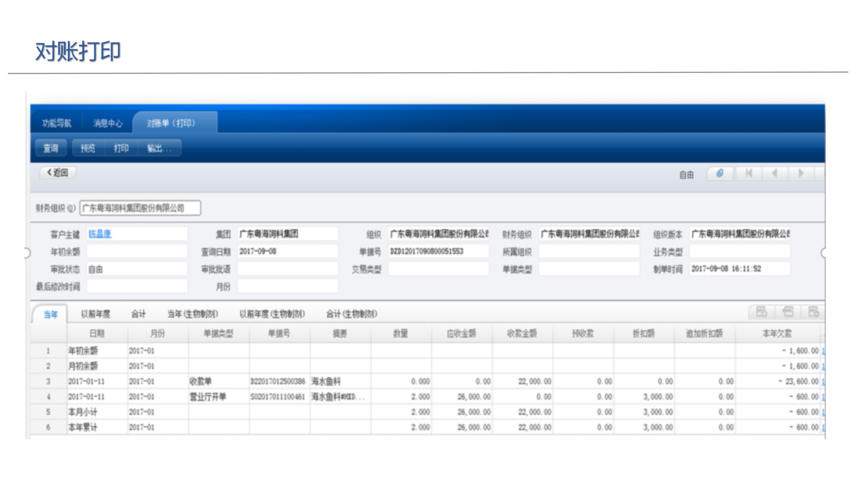860x484 pixels.
Task: Click the - 23,600.00 balance cell
Action: tap(778, 381)
